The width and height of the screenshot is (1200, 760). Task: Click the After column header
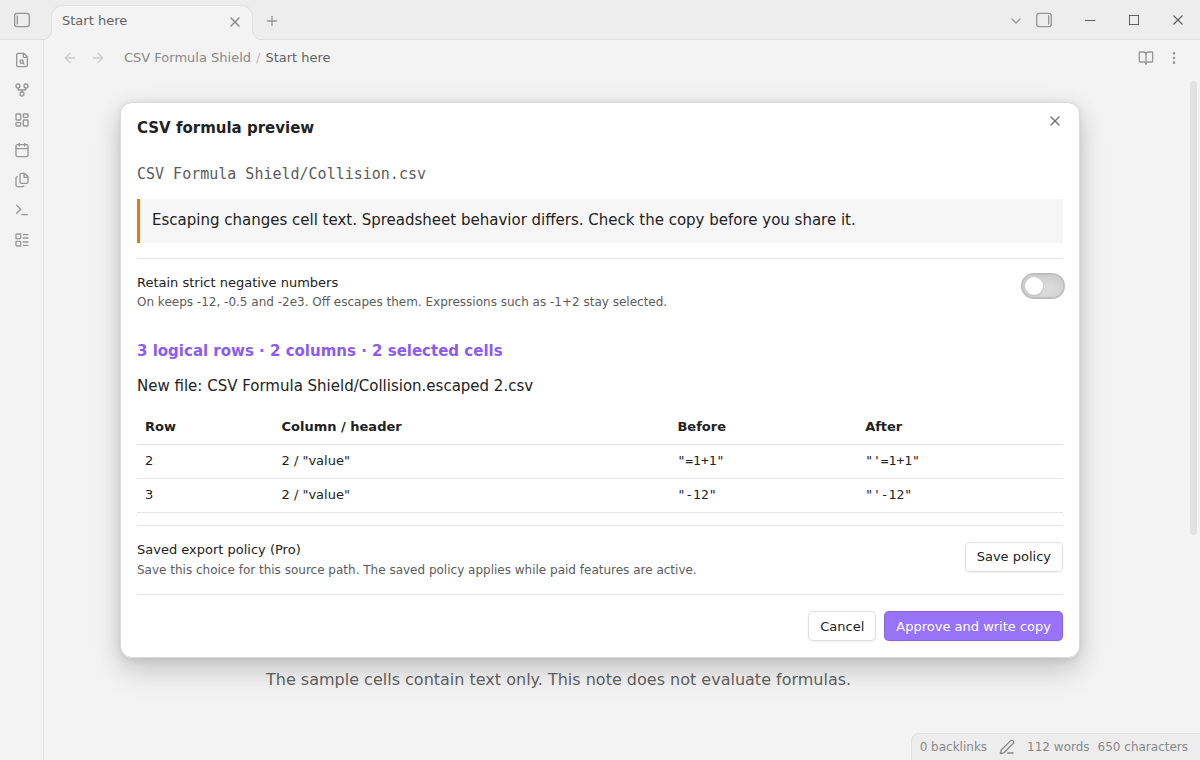884,427
